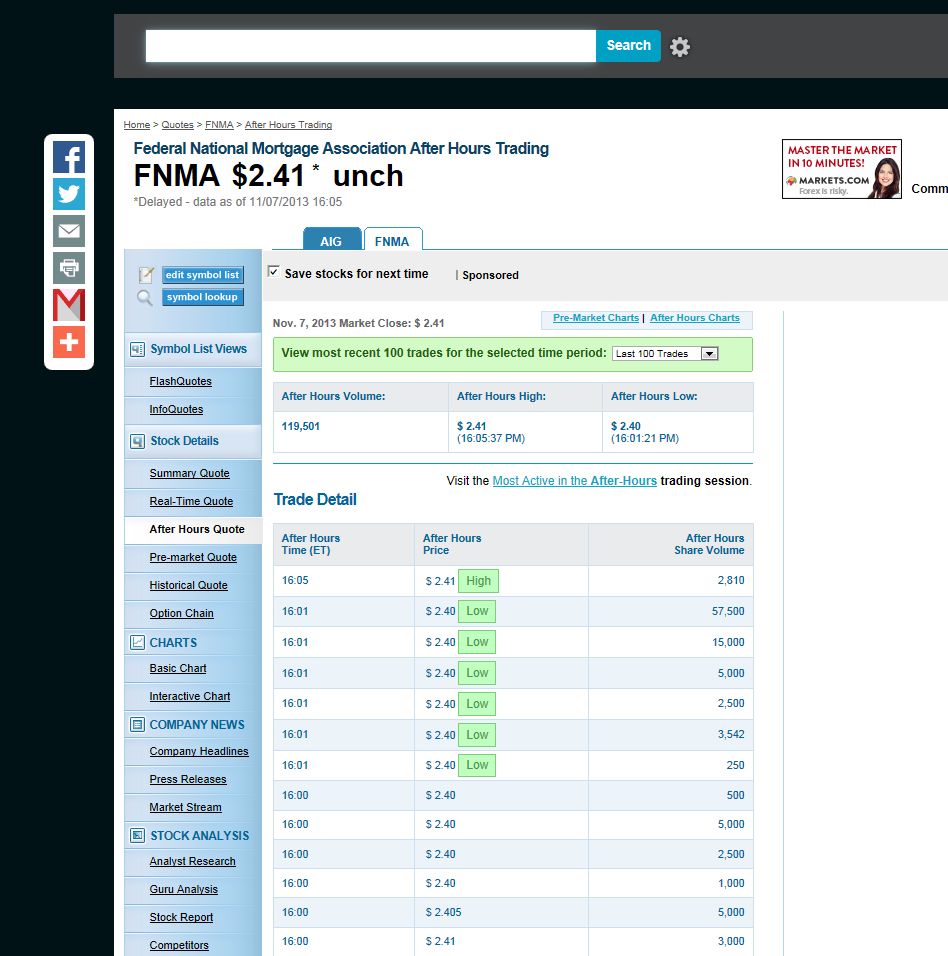
Task: Open Interactive Chart link
Action: click(x=190, y=697)
